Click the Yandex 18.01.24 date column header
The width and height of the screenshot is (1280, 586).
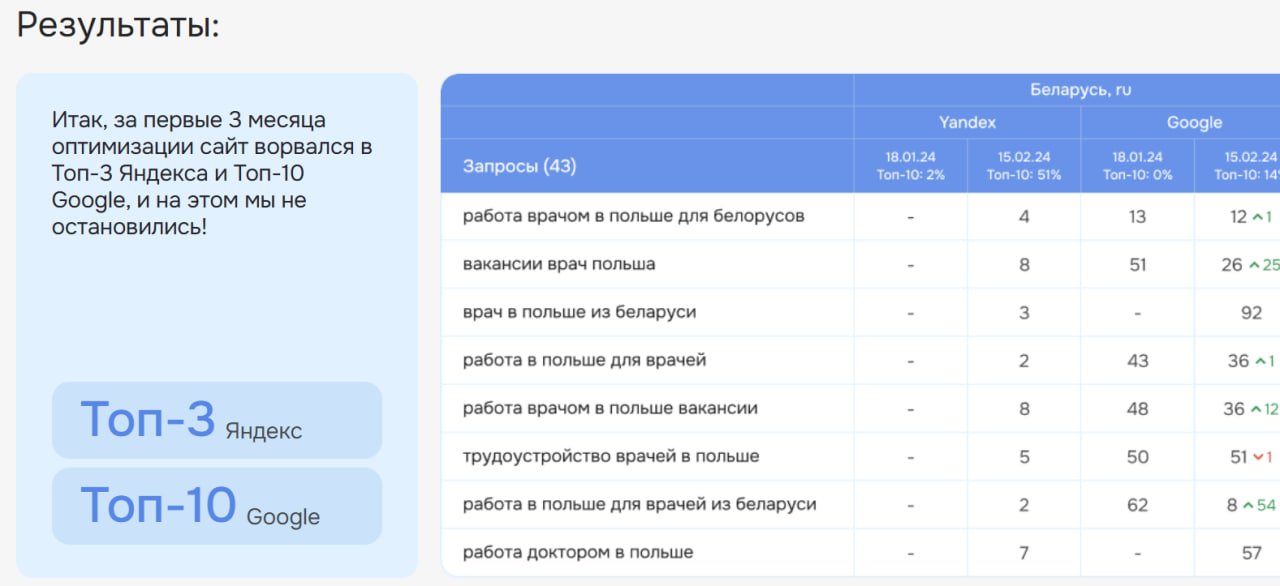coord(911,166)
